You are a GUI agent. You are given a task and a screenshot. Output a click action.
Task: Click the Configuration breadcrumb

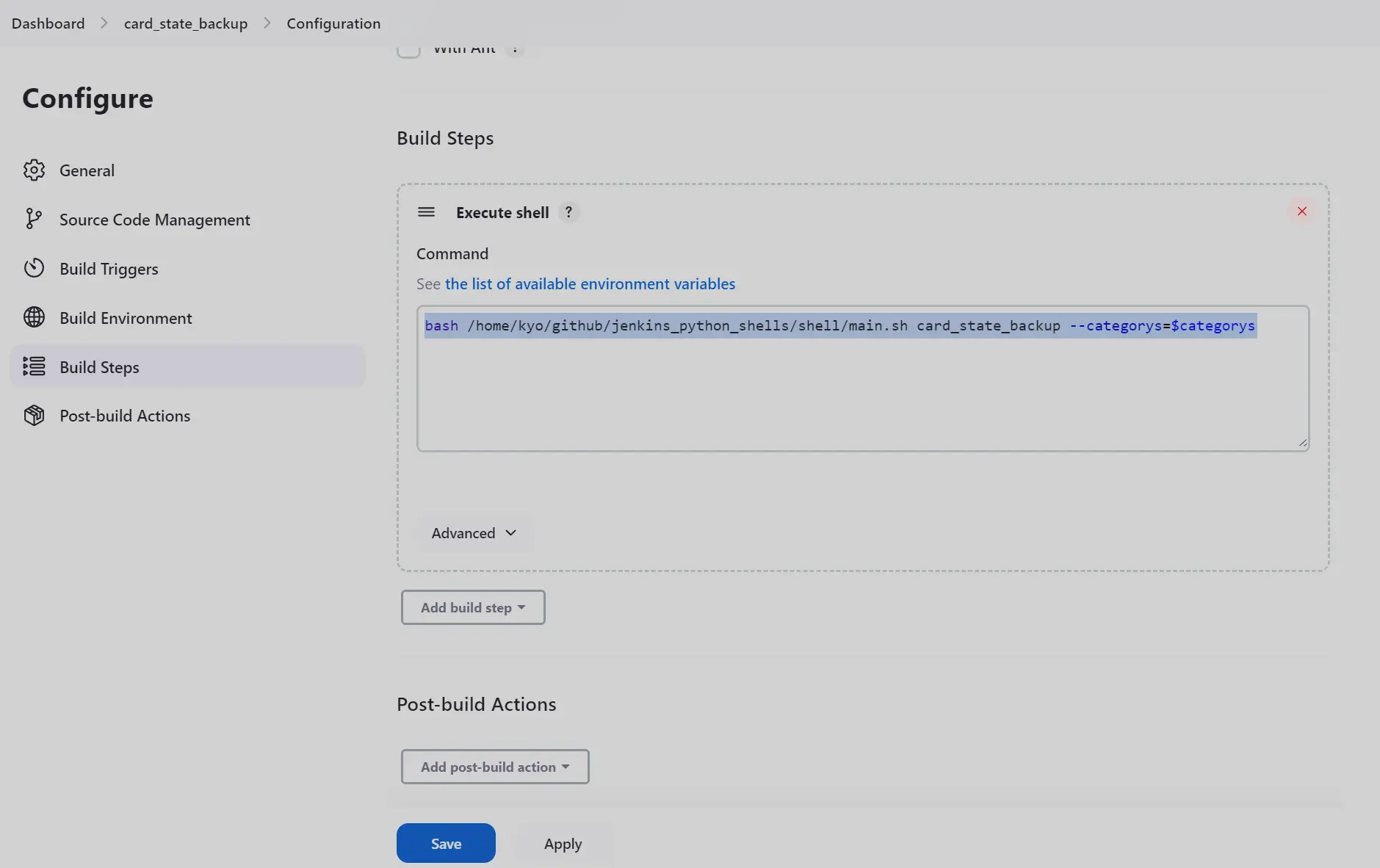[x=333, y=23]
